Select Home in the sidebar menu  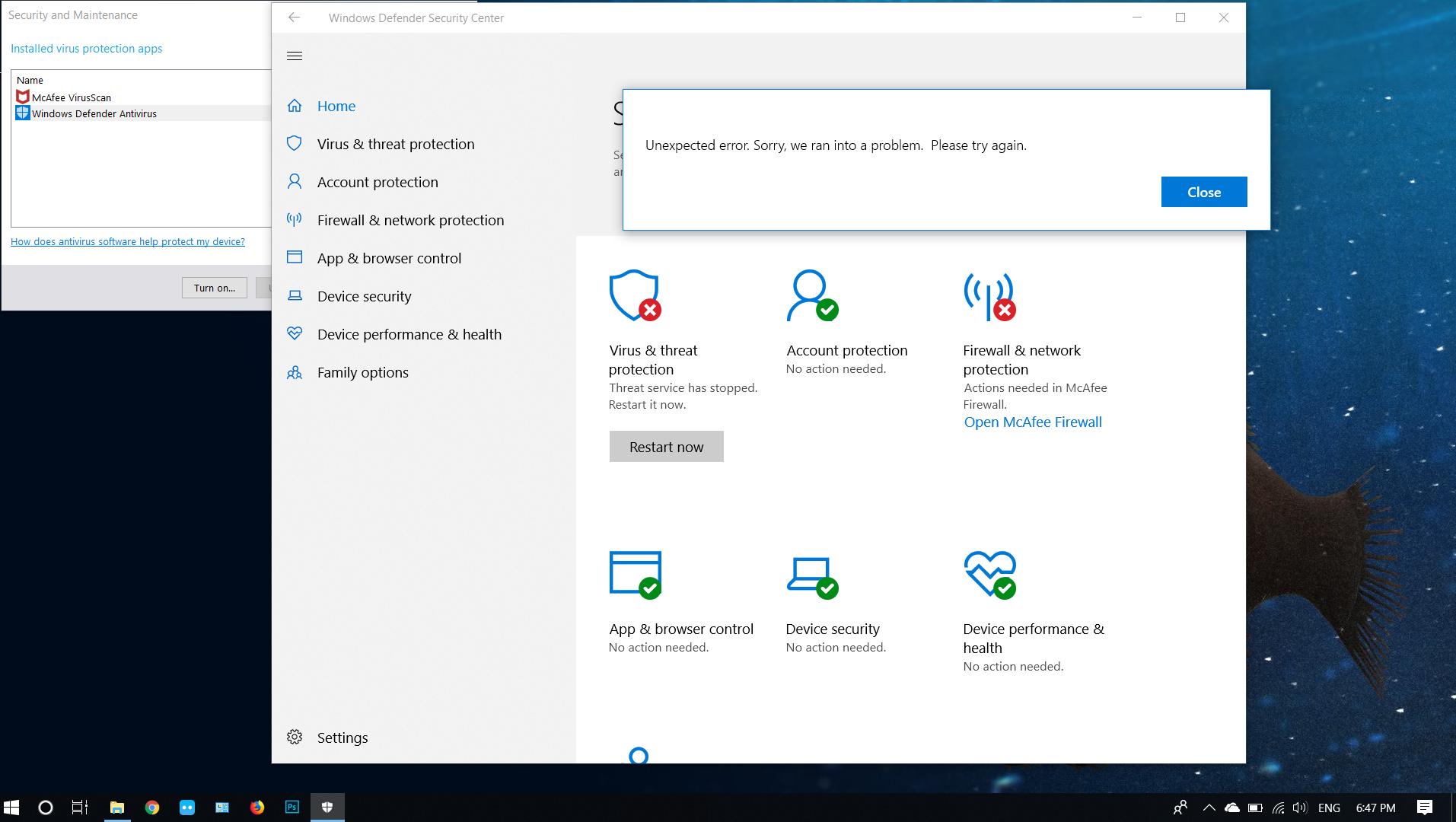336,106
